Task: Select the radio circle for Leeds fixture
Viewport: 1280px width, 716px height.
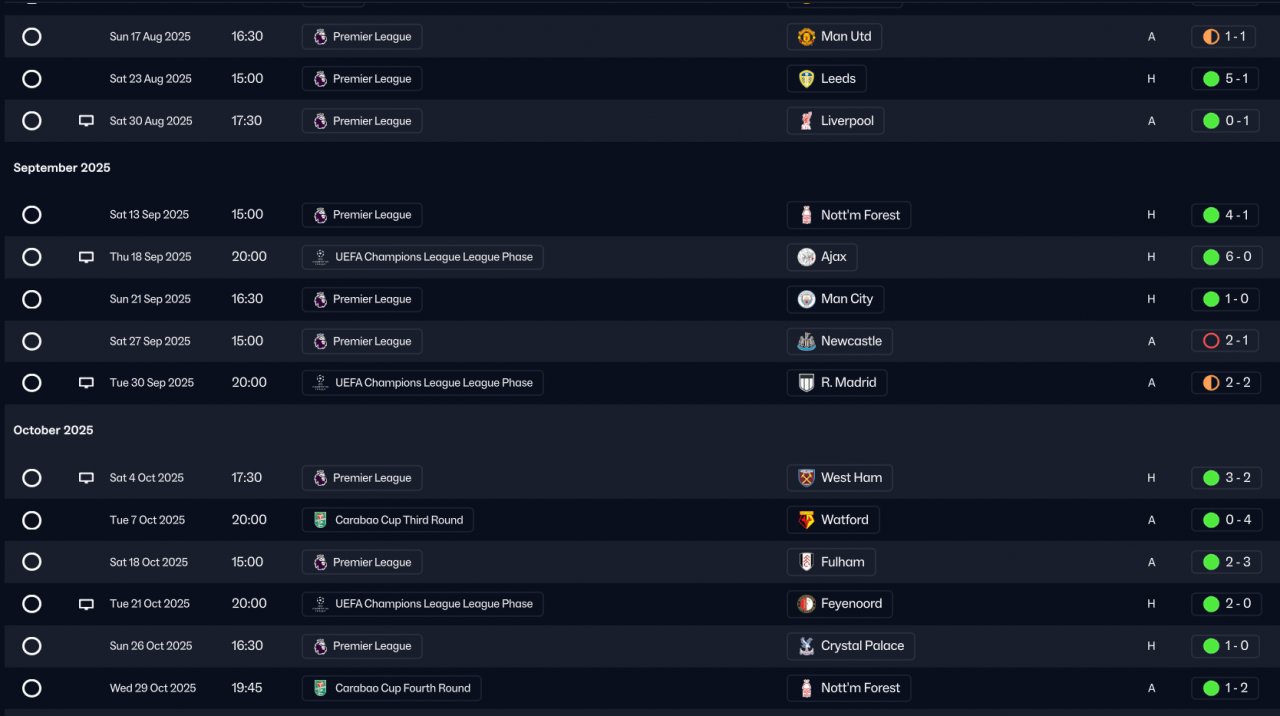Action: pyautogui.click(x=32, y=79)
